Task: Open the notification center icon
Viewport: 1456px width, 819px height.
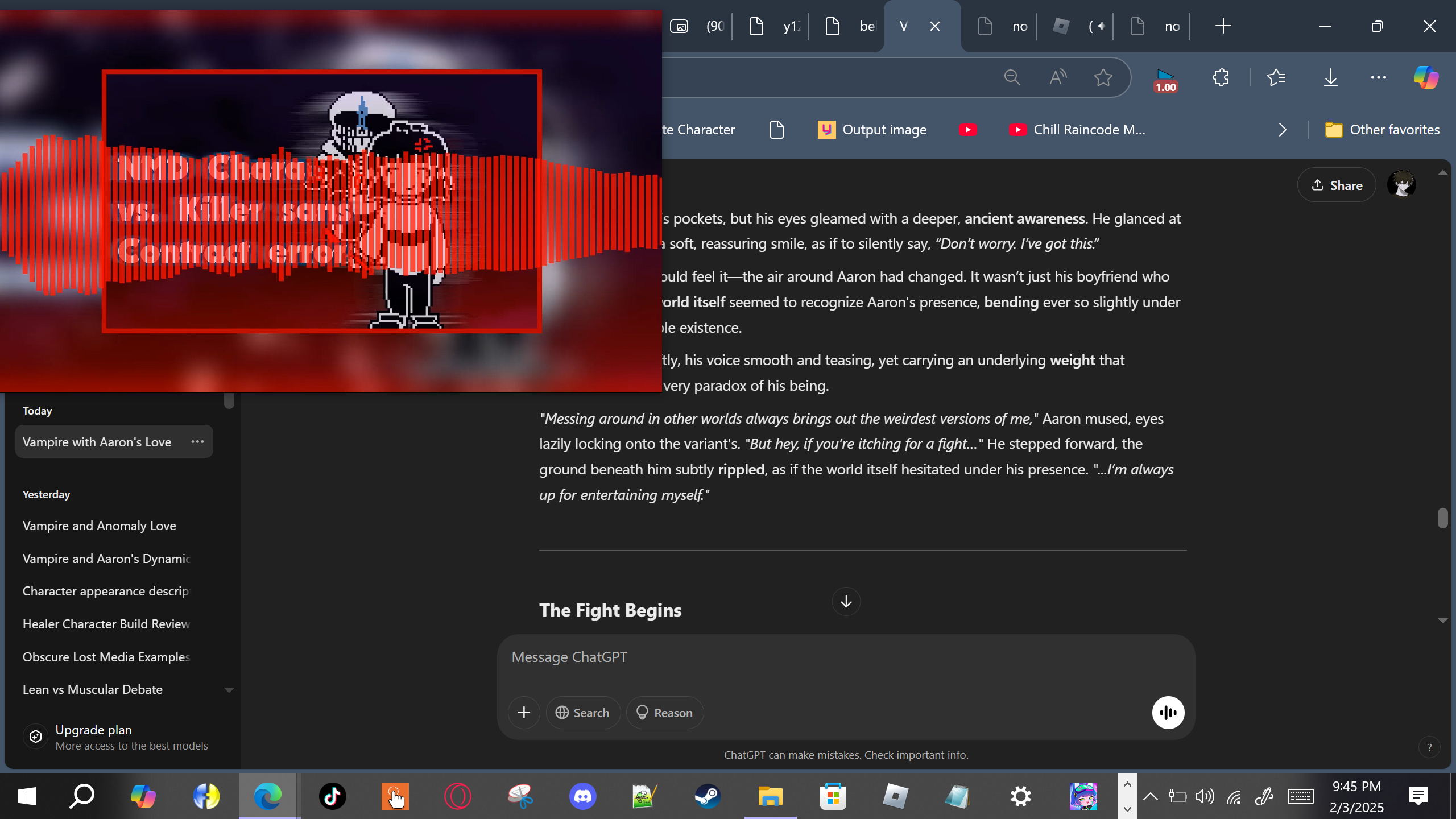Action: pyautogui.click(x=1418, y=796)
